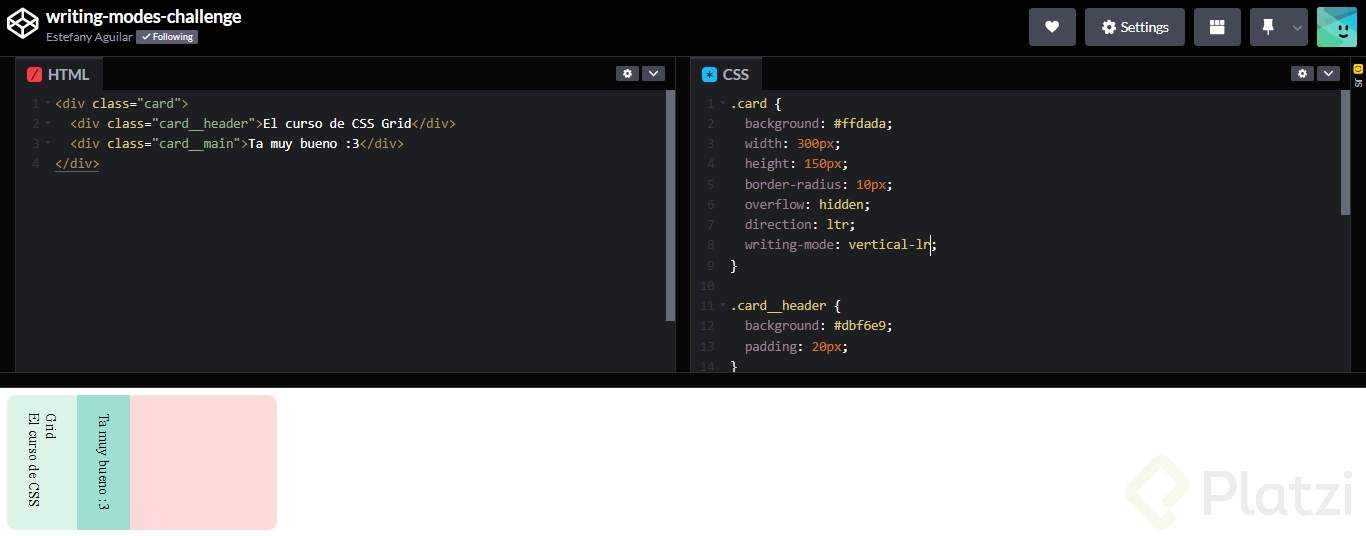Toggle the Following button for Estefany Aguilar

pos(167,37)
